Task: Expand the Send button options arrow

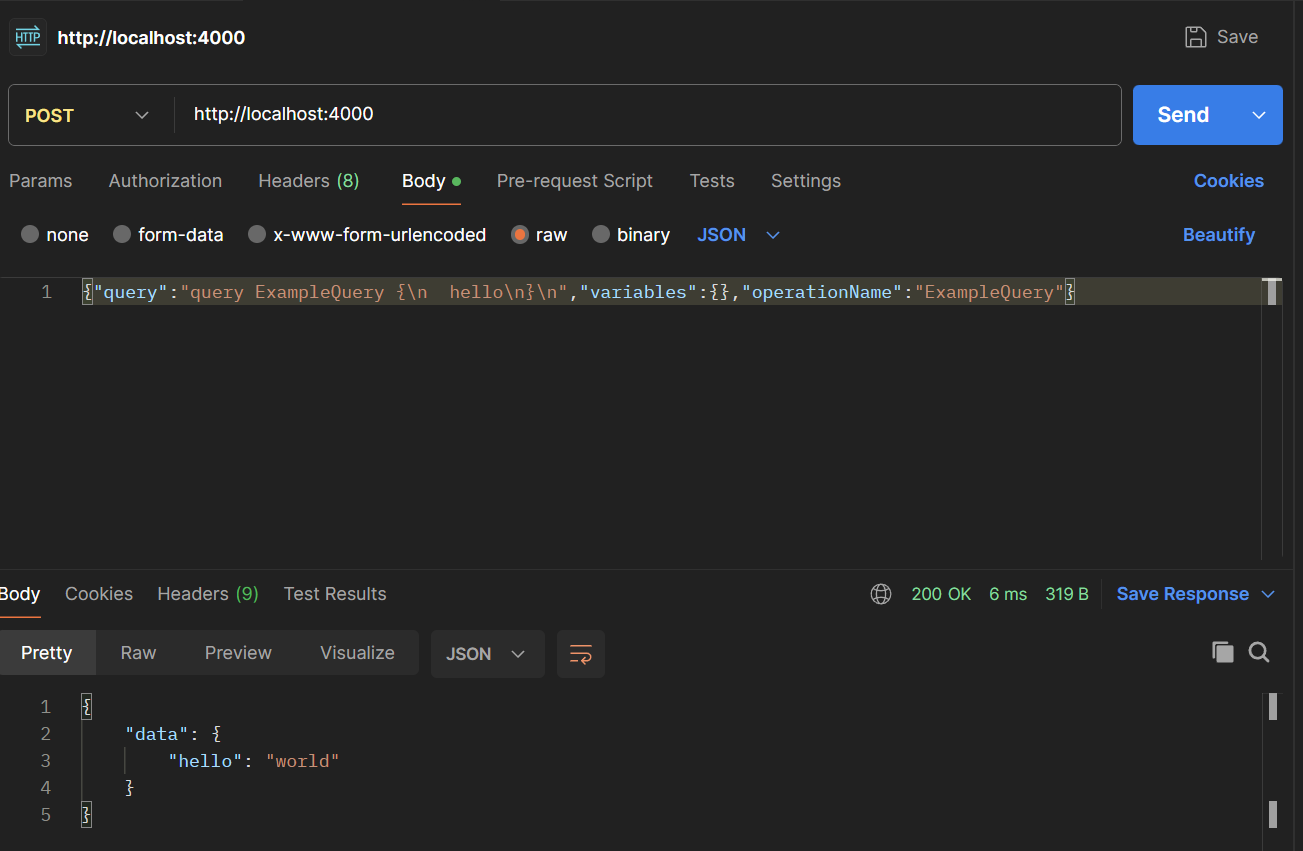Action: pyautogui.click(x=1259, y=115)
